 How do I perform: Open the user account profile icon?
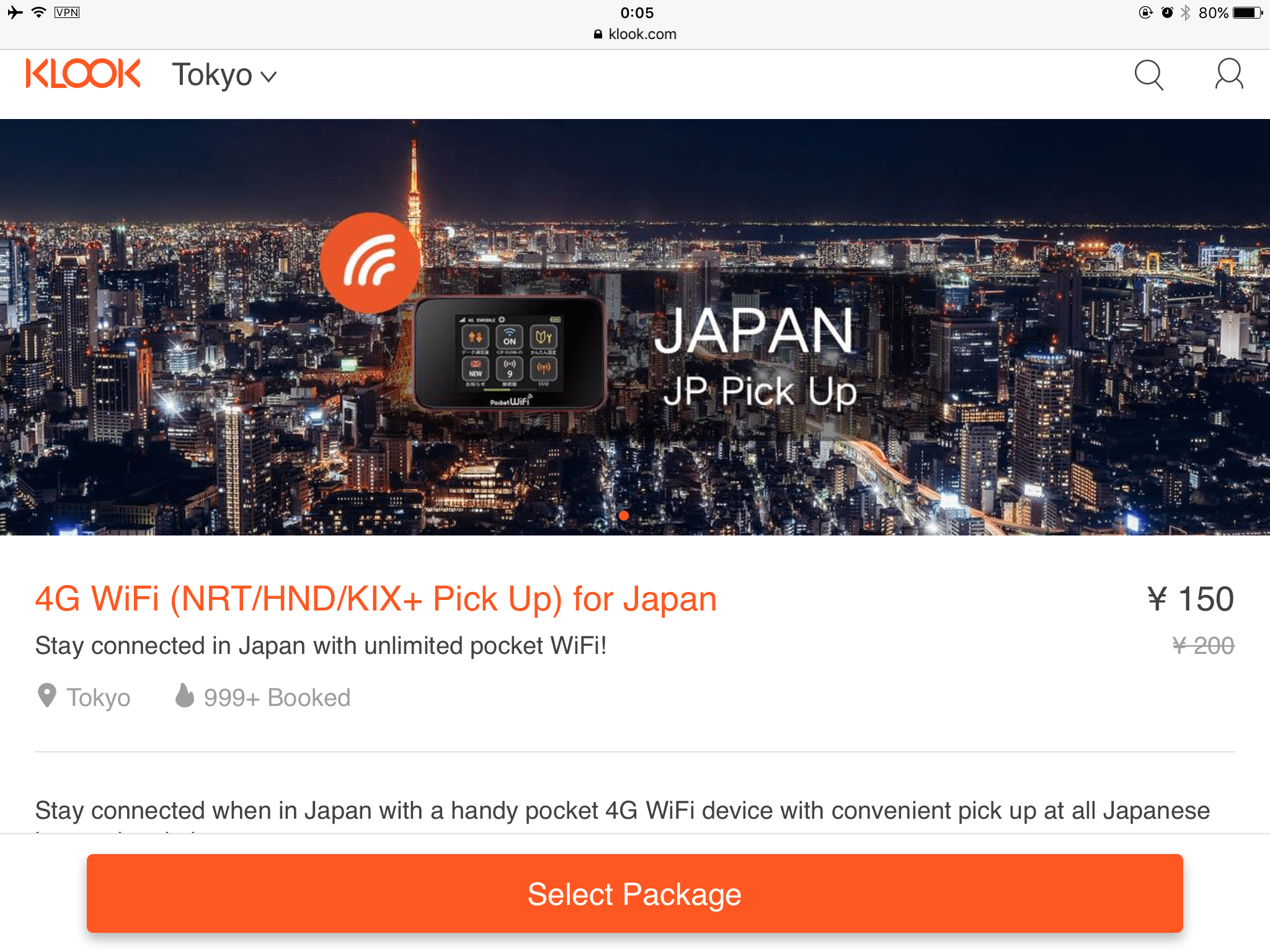tap(1228, 74)
